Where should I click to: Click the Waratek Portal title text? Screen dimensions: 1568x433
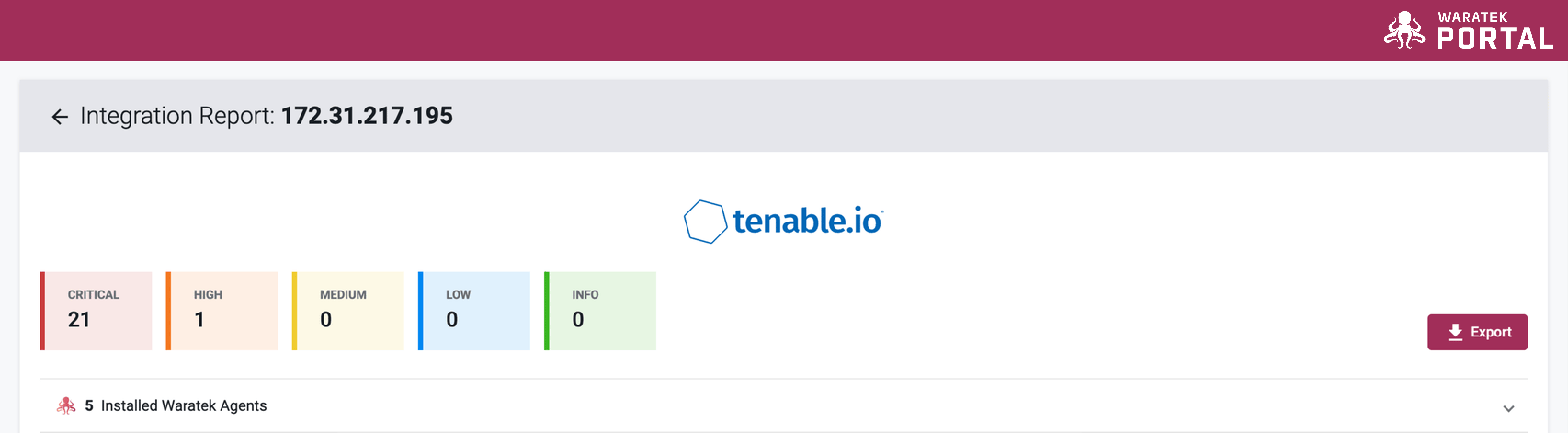(x=1495, y=30)
